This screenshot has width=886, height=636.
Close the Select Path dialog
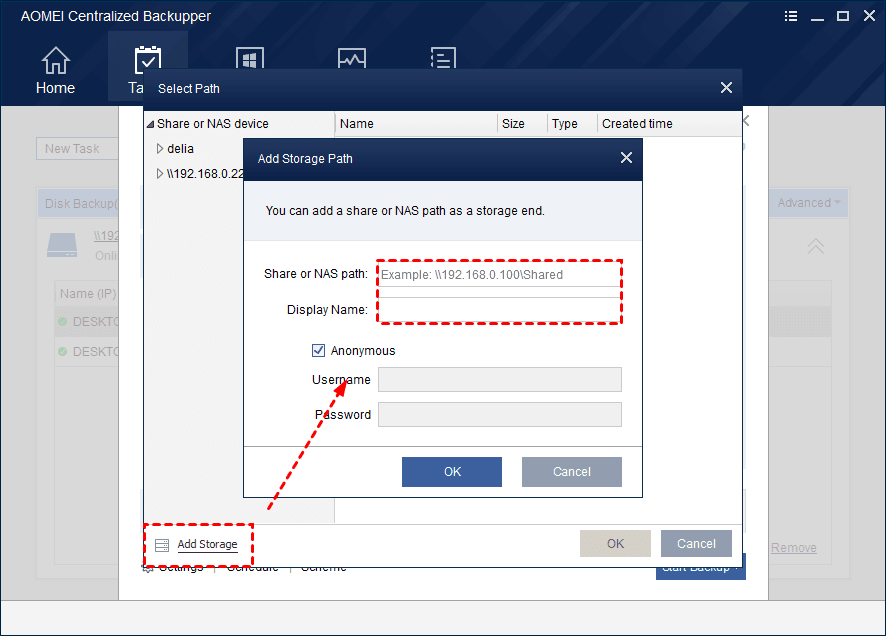point(726,88)
